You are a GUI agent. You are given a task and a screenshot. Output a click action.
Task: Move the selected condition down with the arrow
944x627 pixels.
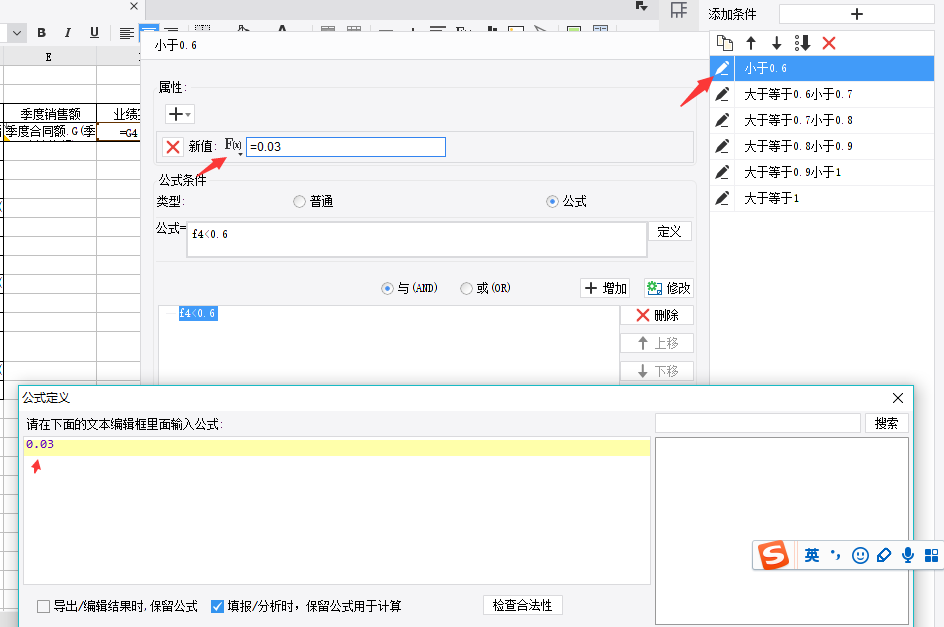pos(777,43)
